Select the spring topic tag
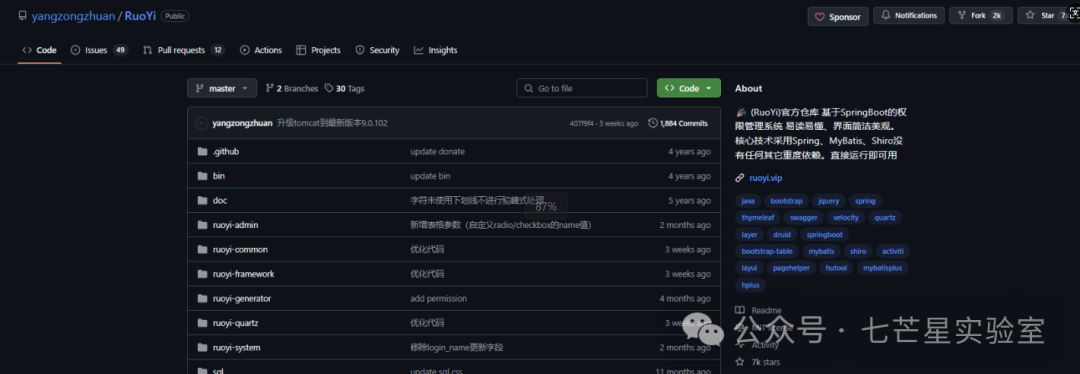Image resolution: width=1080 pixels, height=374 pixels. pos(865,201)
